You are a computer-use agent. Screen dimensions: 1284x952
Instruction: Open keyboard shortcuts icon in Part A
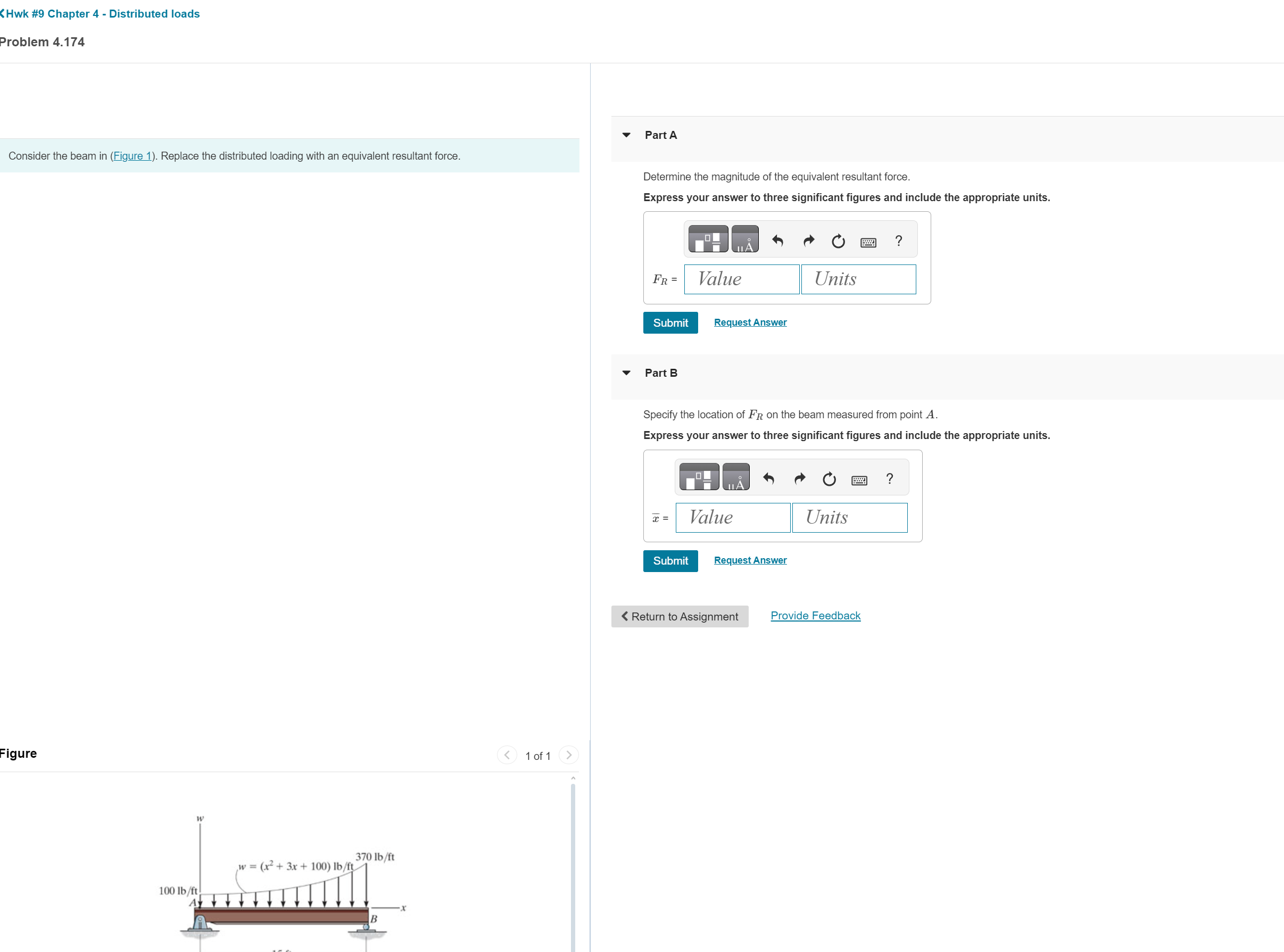pos(868,242)
